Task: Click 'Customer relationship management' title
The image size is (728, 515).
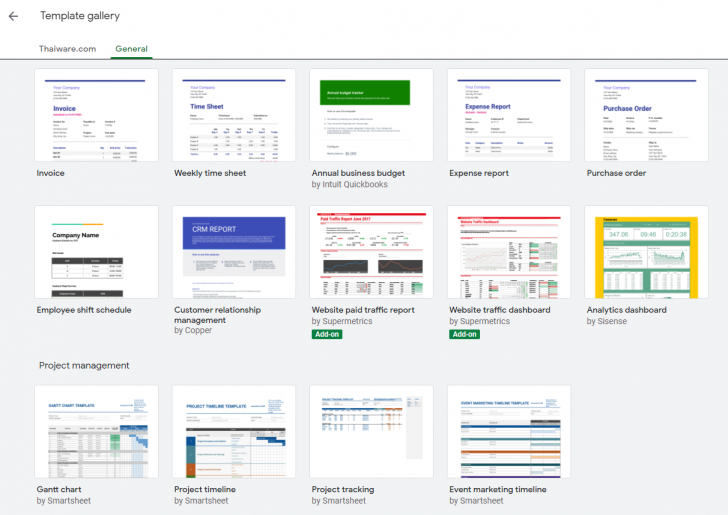Action: coord(217,315)
